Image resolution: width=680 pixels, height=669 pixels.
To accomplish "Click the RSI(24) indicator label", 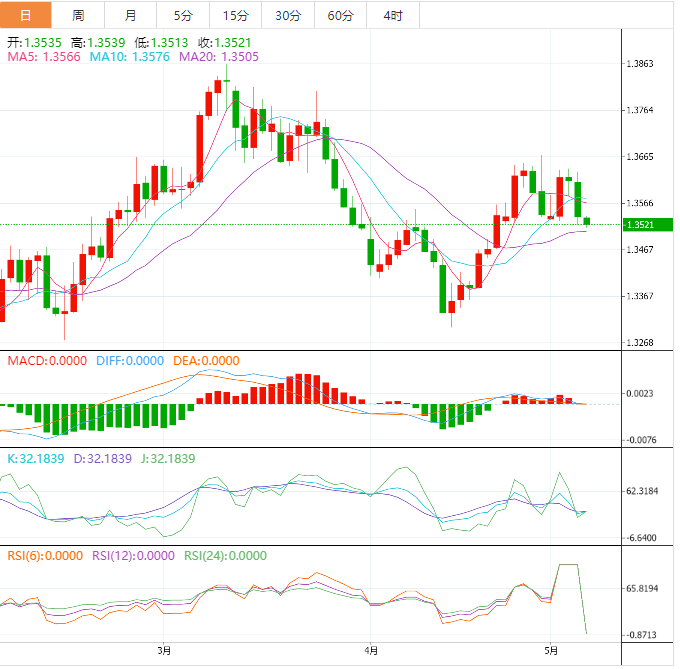I will (226, 556).
